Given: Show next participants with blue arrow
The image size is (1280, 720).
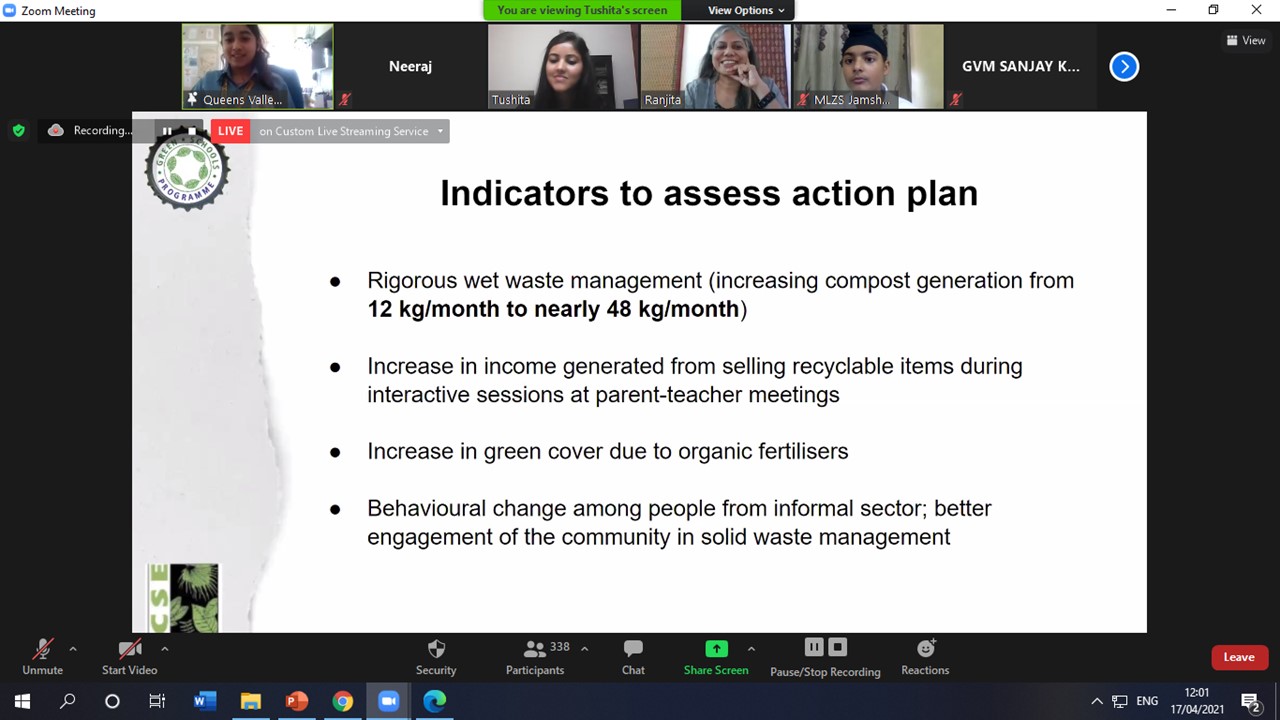Looking at the screenshot, I should pyautogui.click(x=1124, y=67).
